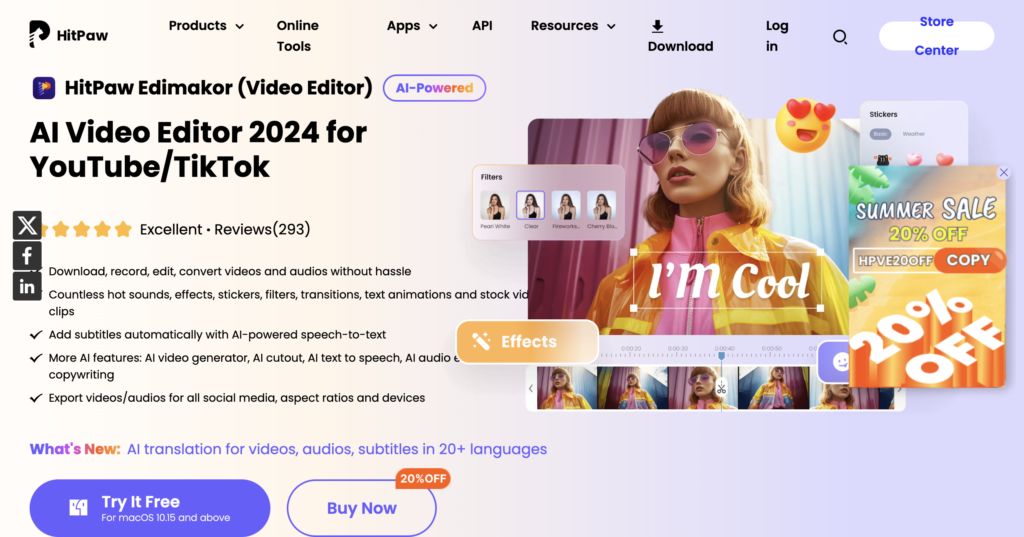Click the Log in link
Image resolution: width=1024 pixels, height=537 pixels.
coord(776,36)
